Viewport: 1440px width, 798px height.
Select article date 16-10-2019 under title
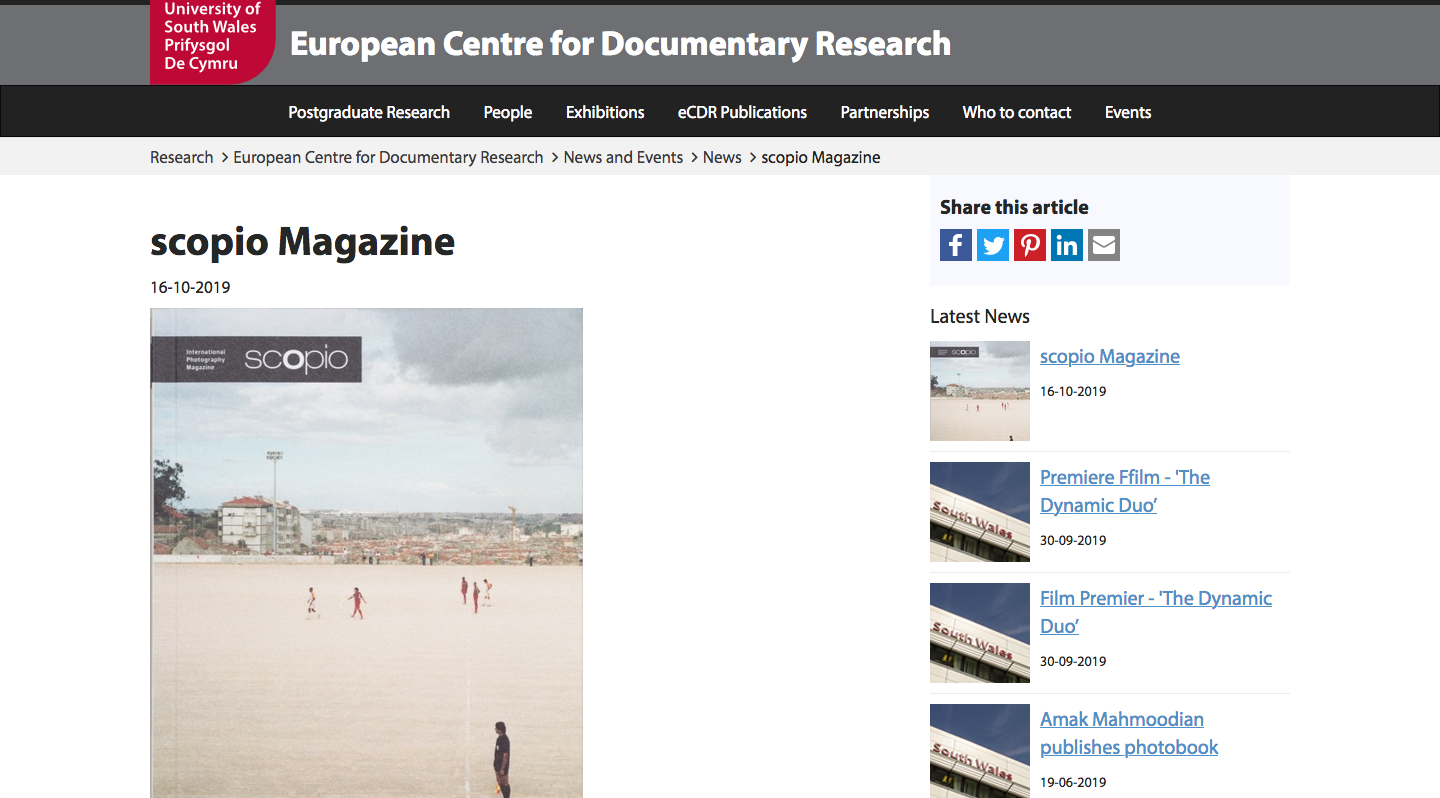point(190,287)
